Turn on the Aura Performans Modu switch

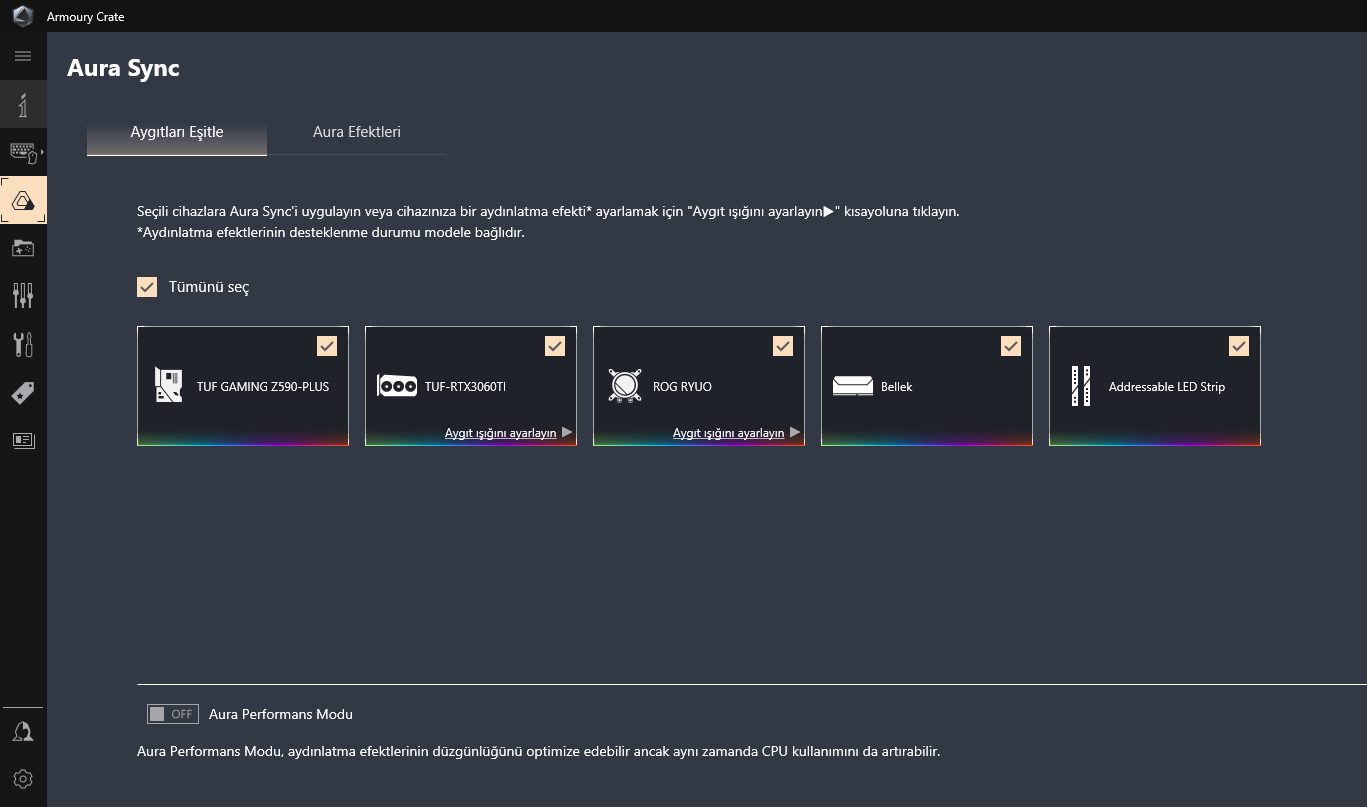pos(172,714)
